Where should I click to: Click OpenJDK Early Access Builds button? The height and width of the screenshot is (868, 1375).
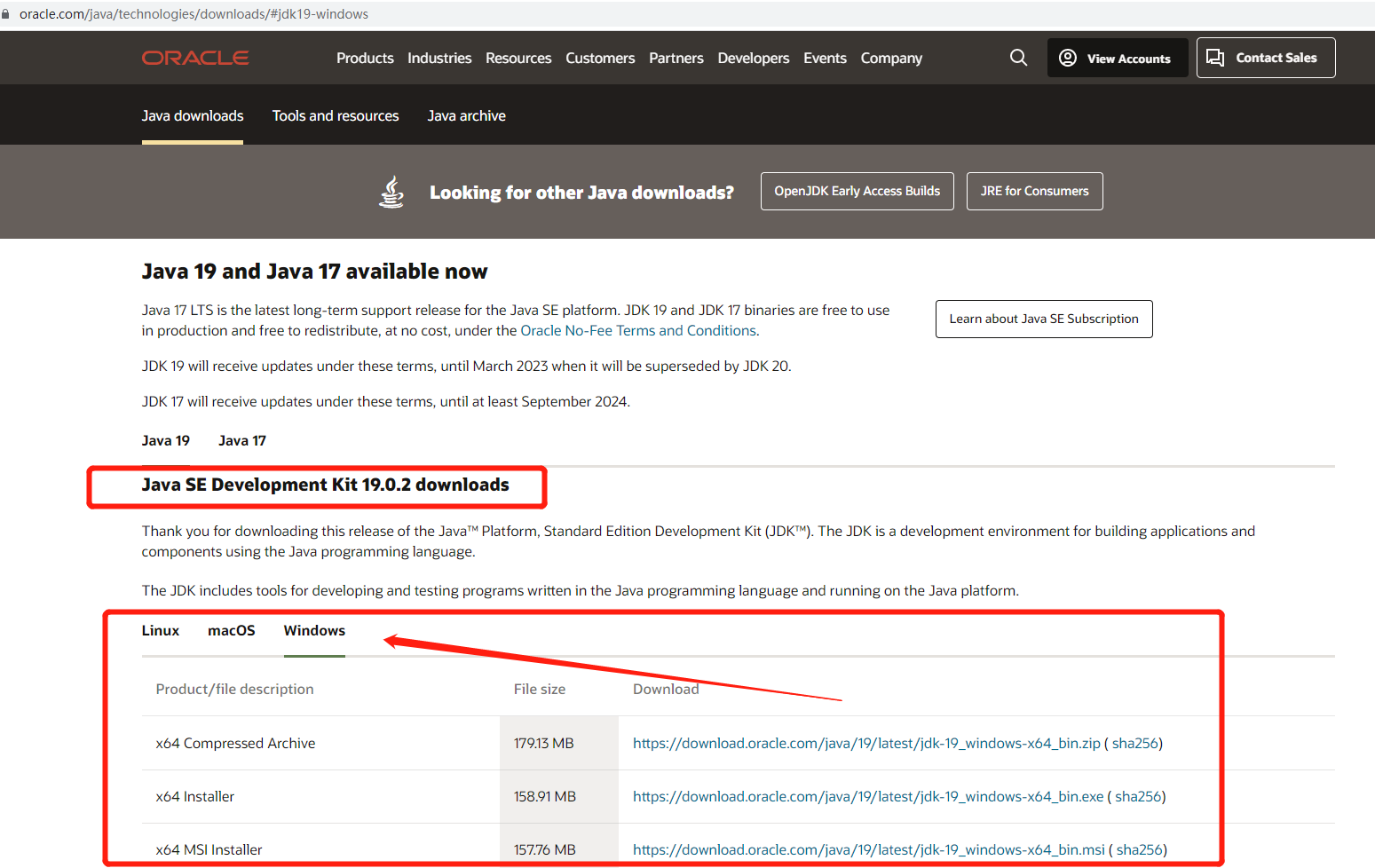[x=857, y=191]
